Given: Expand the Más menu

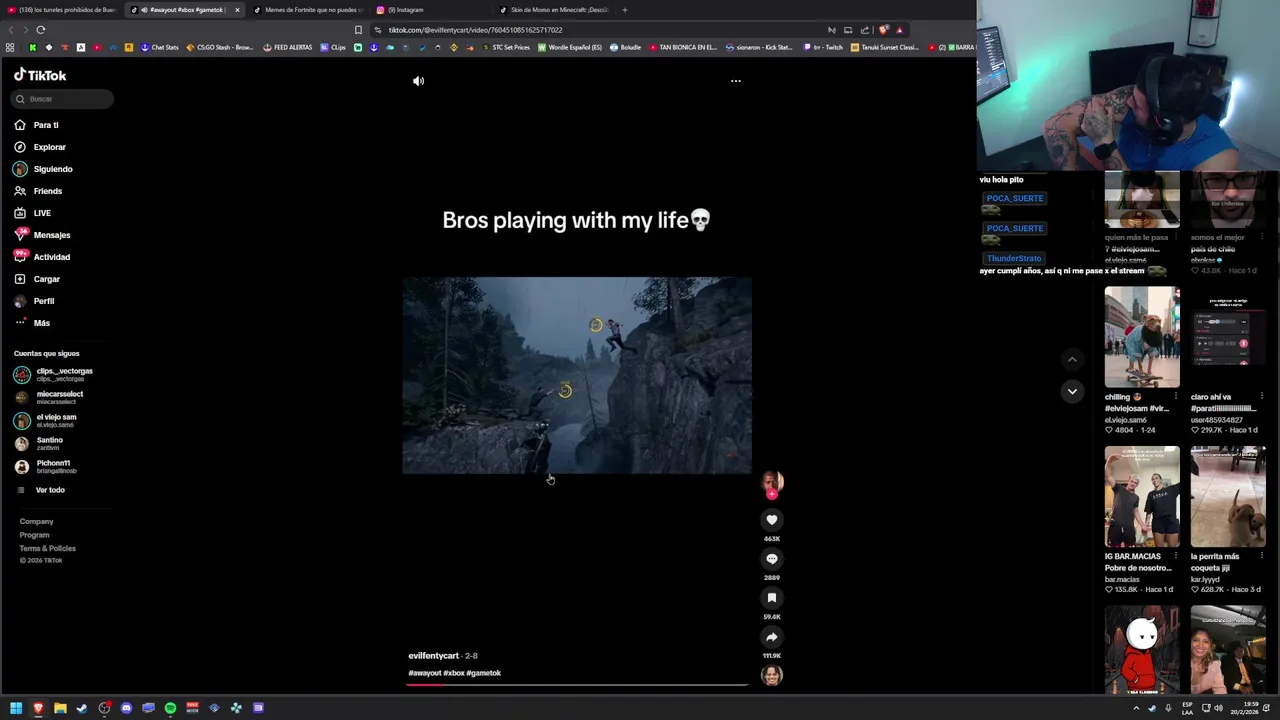Looking at the screenshot, I should 41,323.
